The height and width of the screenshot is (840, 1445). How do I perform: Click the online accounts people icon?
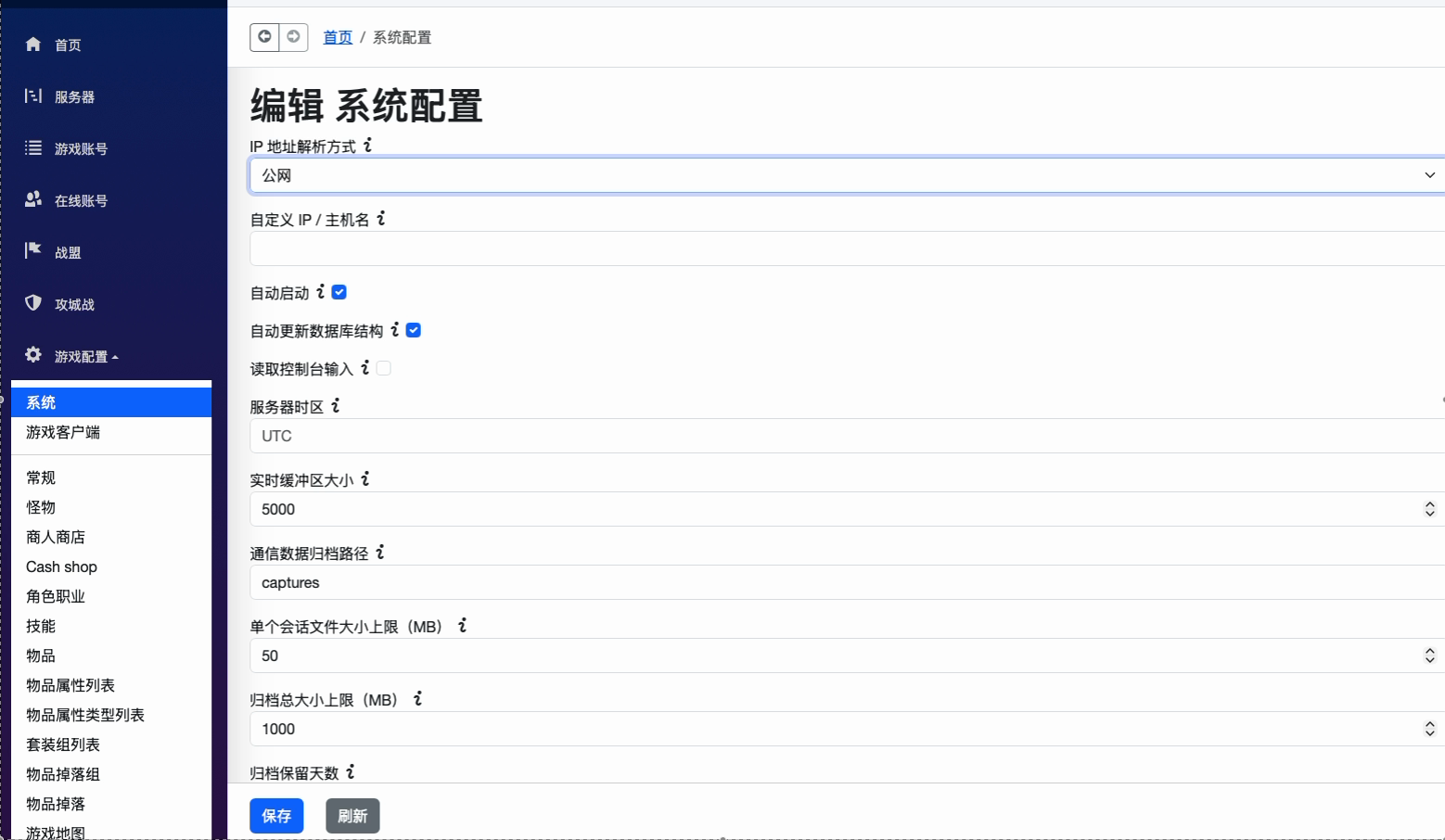[x=33, y=199]
